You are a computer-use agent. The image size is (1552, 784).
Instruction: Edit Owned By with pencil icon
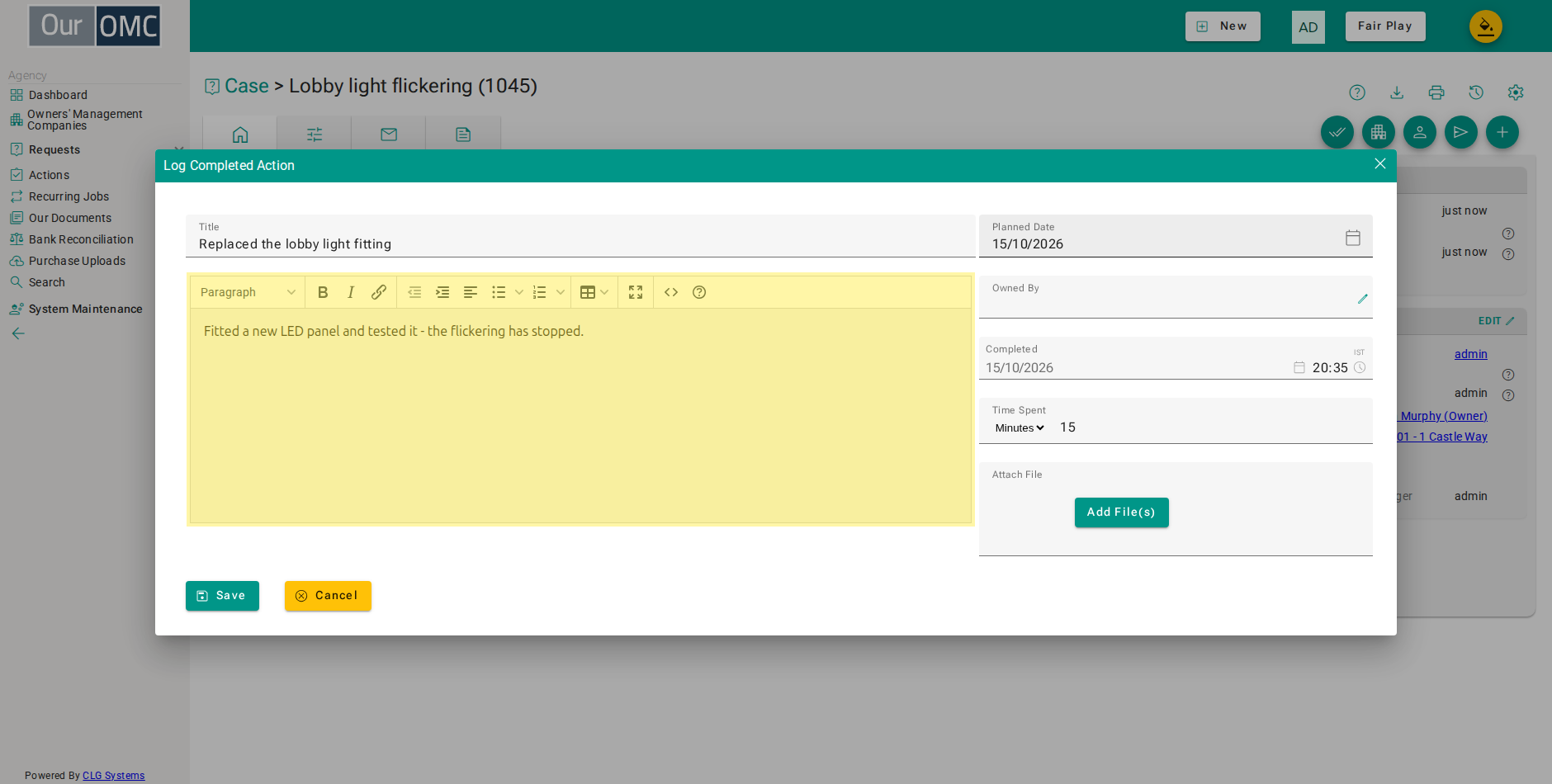point(1363,299)
